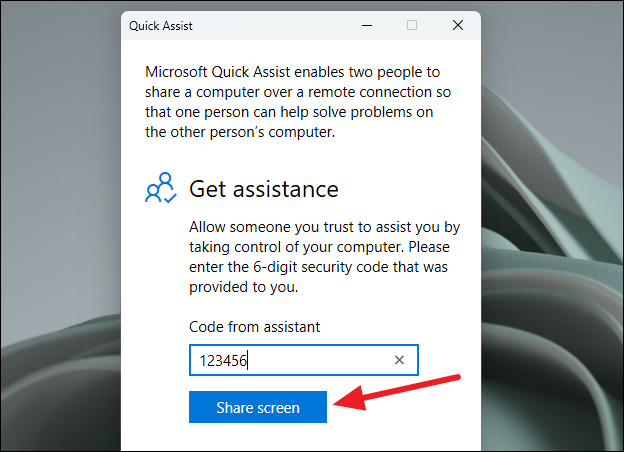Place cursor in the typed 123456 code
The image size is (624, 452).
coord(223,361)
